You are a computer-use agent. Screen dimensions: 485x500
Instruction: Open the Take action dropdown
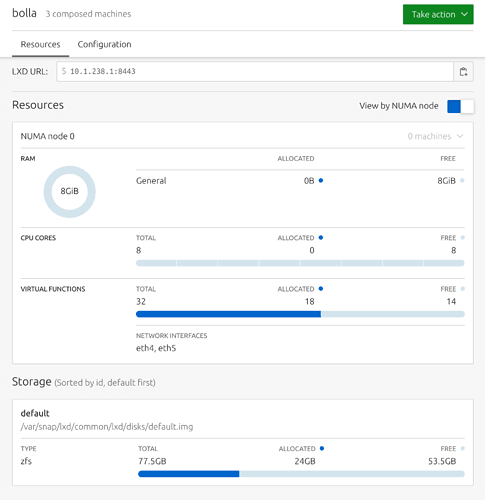pos(438,14)
